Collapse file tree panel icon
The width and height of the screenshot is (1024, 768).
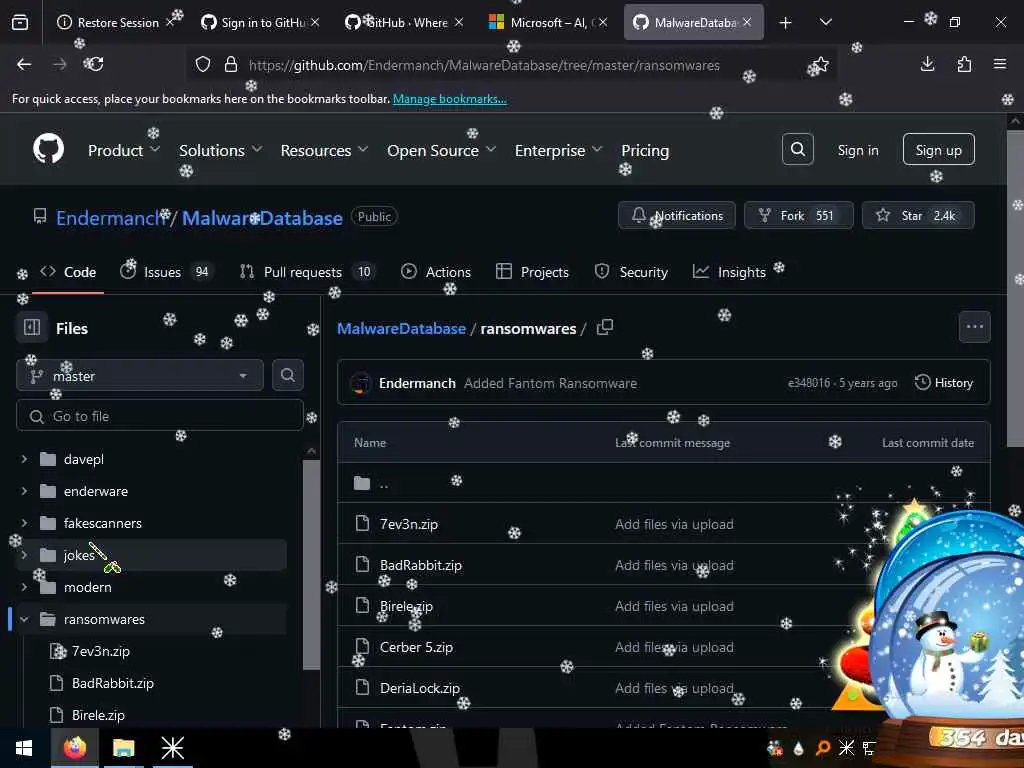32,327
